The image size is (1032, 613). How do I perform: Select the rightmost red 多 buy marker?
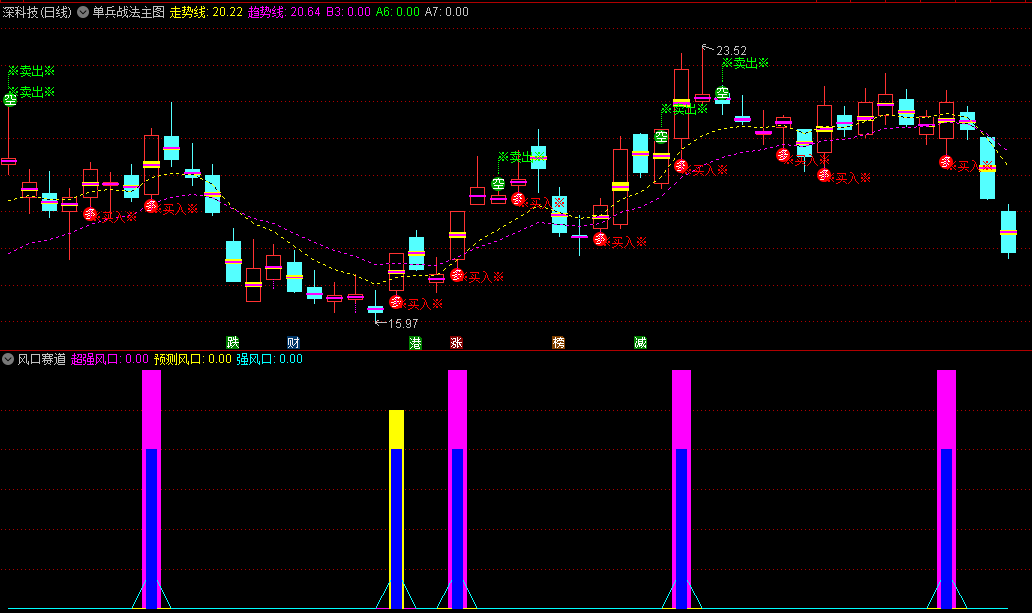[946, 161]
